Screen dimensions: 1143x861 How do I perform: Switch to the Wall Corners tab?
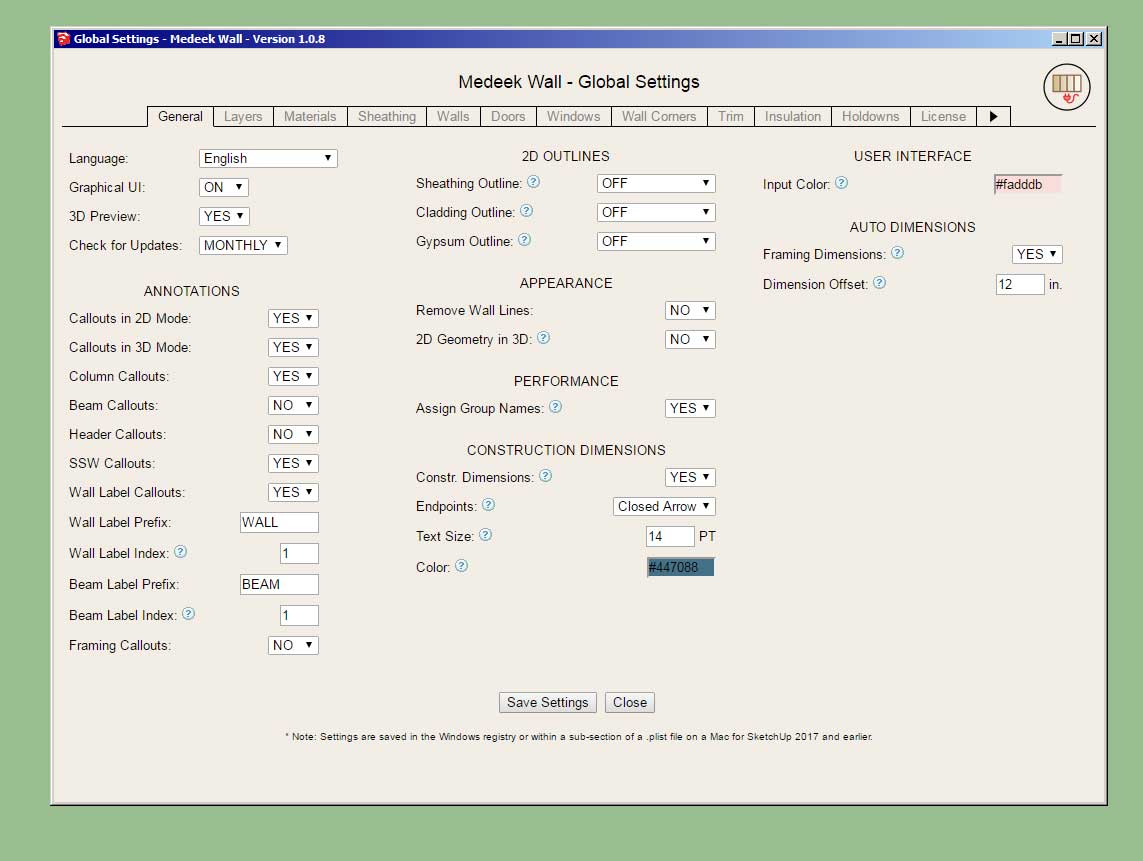[659, 117]
